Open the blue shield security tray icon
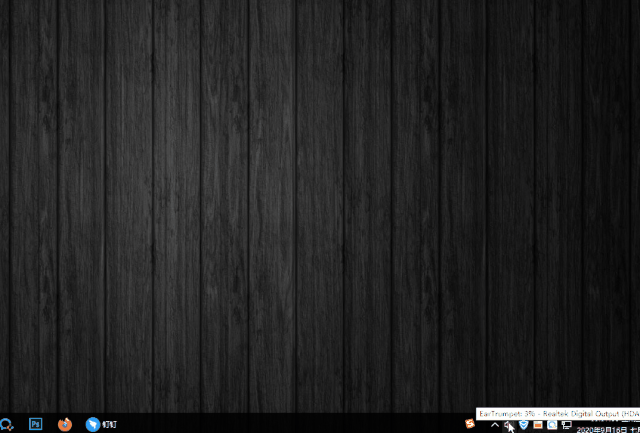 (x=524, y=425)
